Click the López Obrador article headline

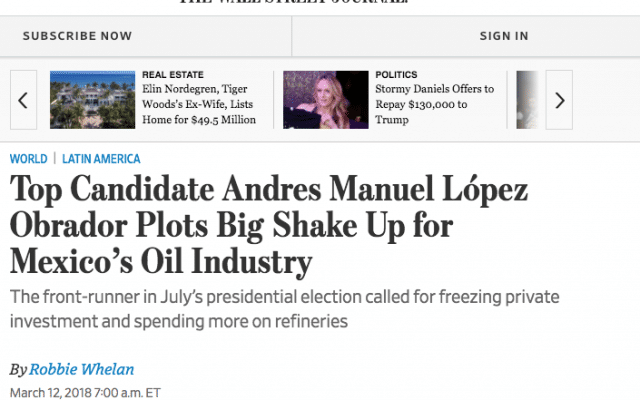[x=269, y=225]
